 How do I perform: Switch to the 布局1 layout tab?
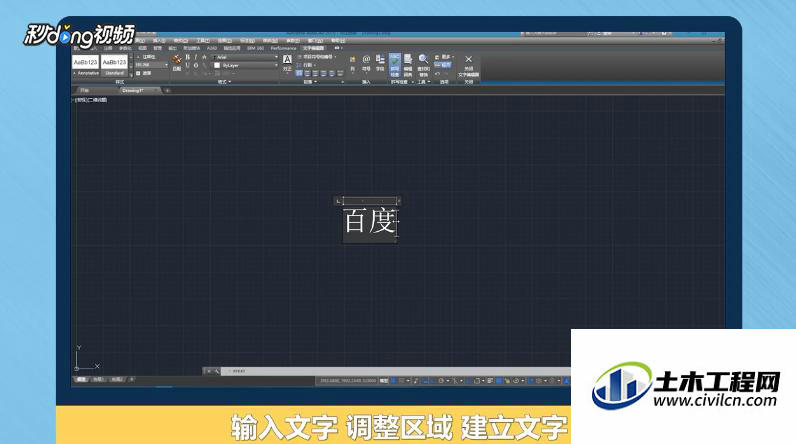pyautogui.click(x=98, y=379)
